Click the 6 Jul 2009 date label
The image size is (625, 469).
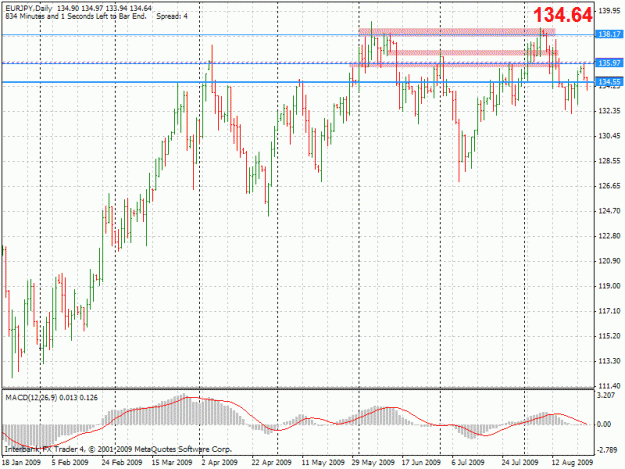tap(468, 462)
